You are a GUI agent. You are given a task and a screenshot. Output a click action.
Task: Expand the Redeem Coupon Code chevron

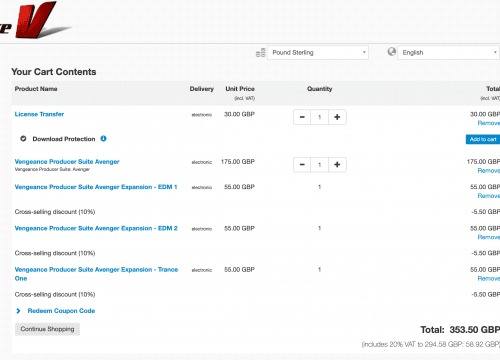pyautogui.click(x=18, y=311)
